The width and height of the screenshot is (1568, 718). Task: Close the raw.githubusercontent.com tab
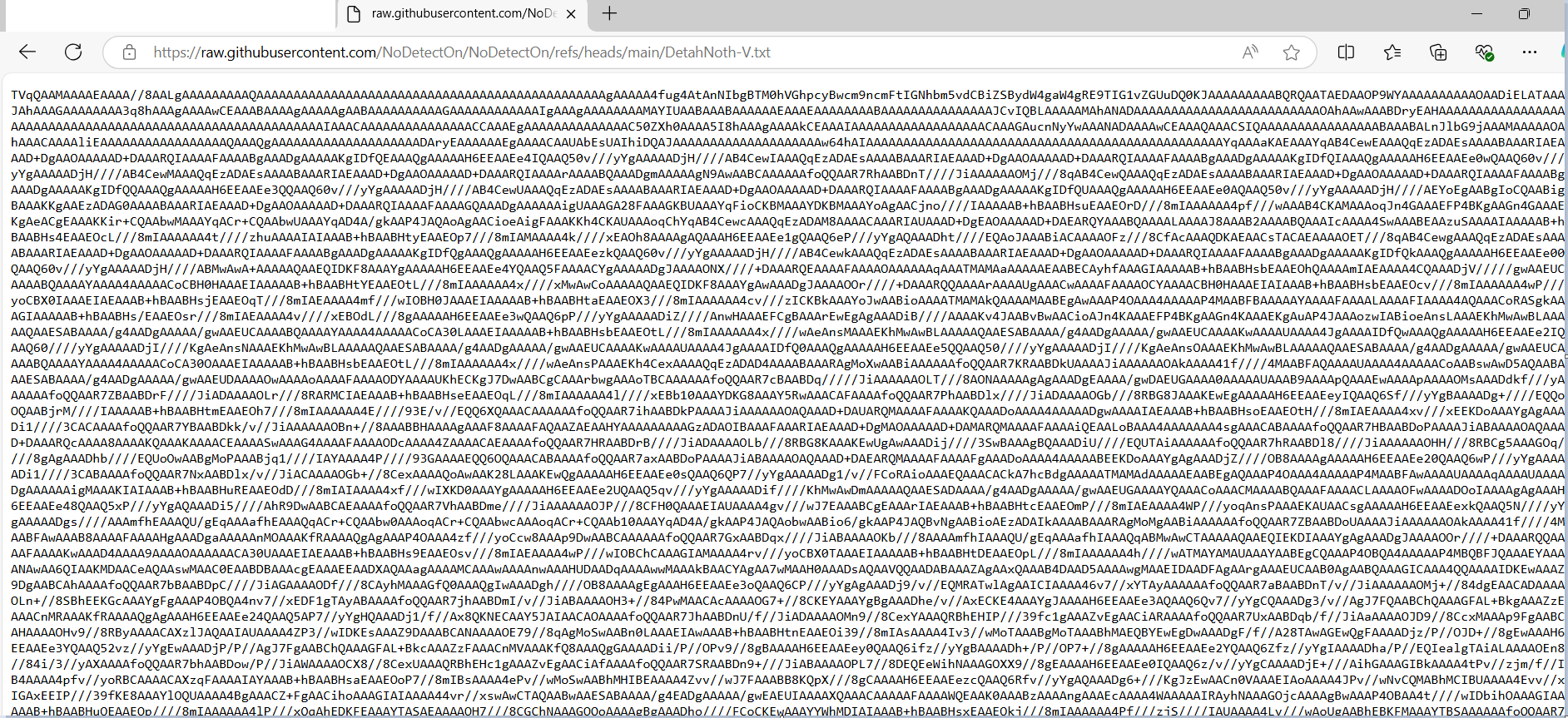[x=571, y=14]
